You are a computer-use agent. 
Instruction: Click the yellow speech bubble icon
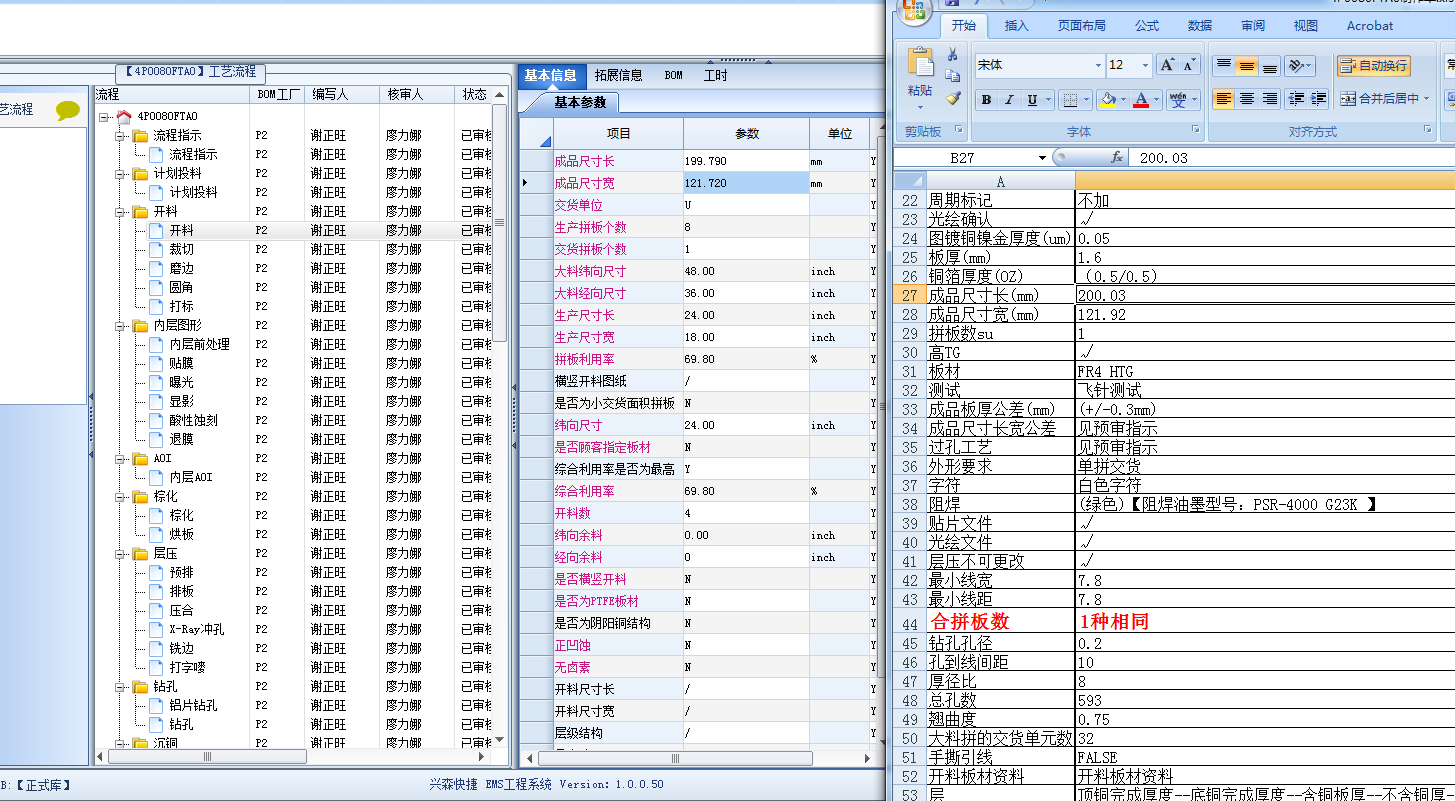[67, 110]
